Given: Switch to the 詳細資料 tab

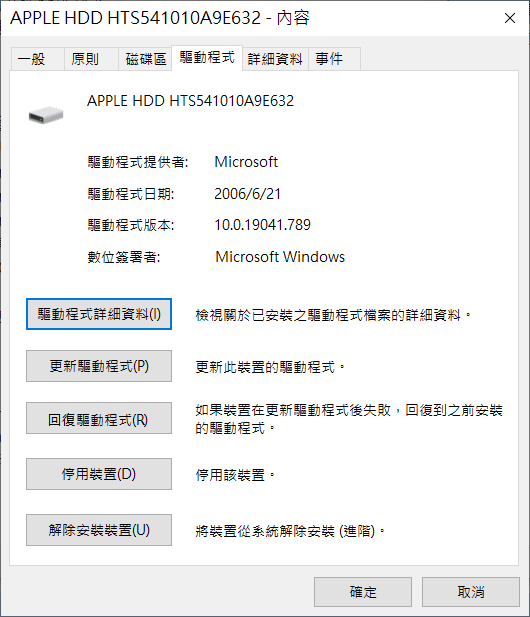Looking at the screenshot, I should point(275,59).
